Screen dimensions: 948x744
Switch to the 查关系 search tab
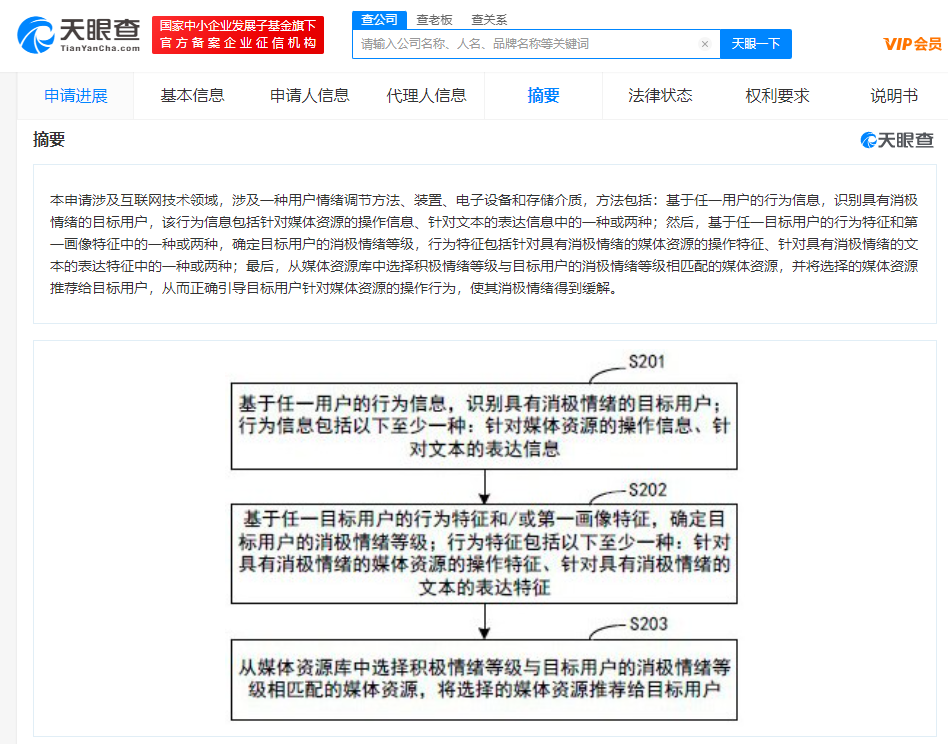489,19
